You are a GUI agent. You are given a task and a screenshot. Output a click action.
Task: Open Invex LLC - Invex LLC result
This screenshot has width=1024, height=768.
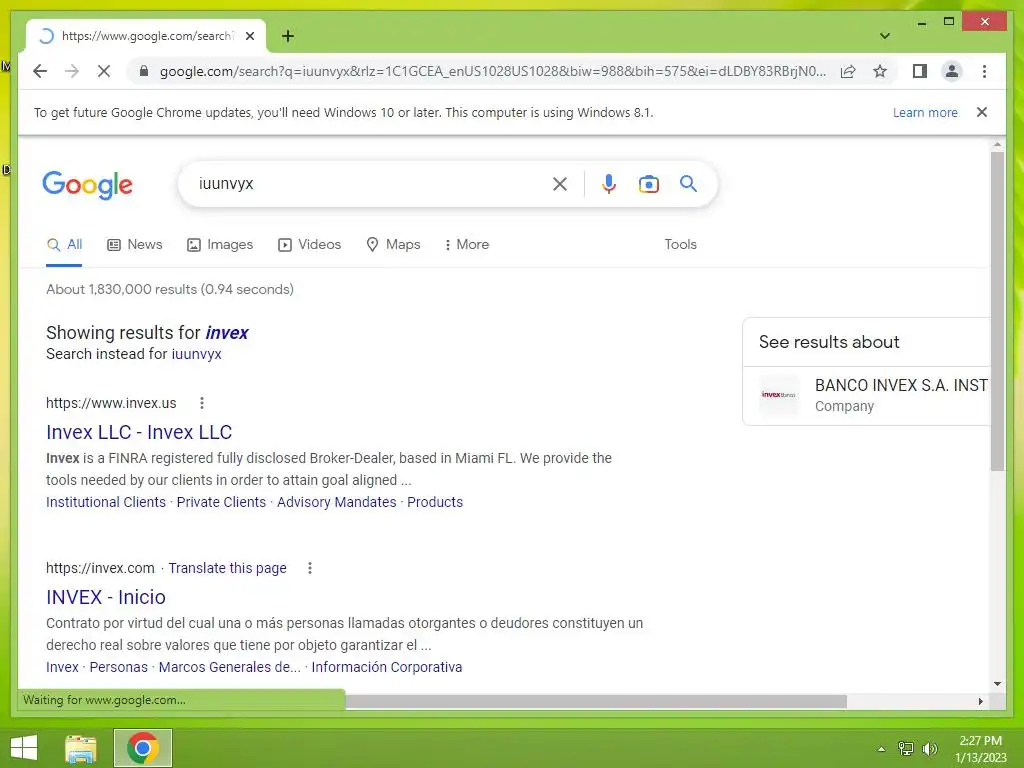point(138,432)
